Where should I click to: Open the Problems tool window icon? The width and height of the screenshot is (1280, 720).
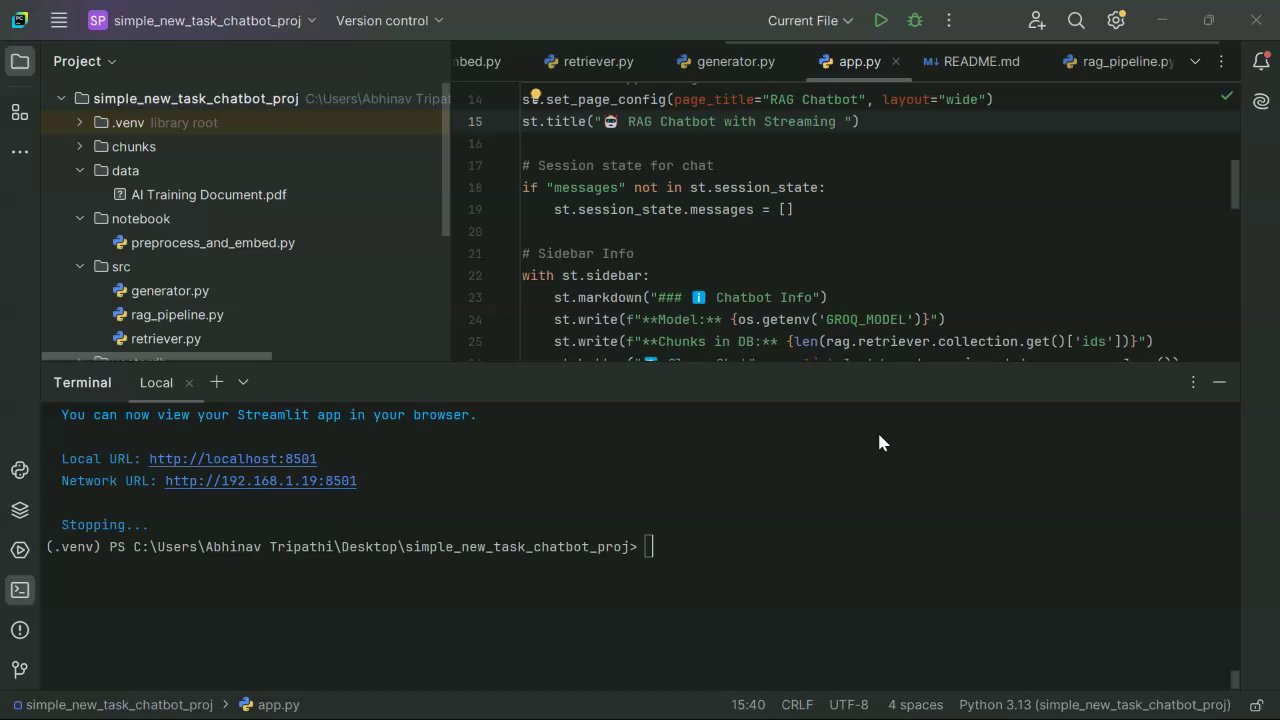[x=19, y=630]
